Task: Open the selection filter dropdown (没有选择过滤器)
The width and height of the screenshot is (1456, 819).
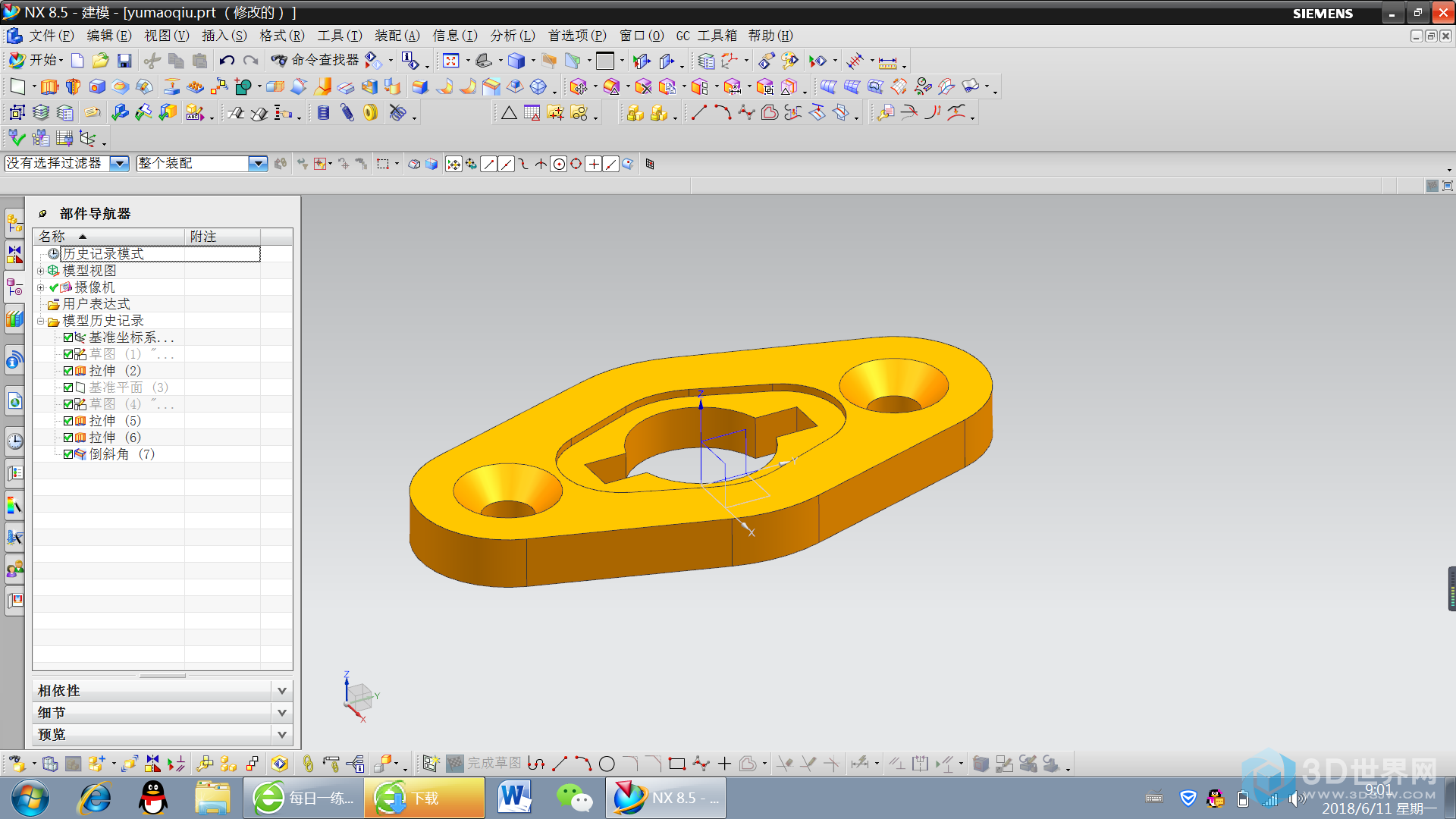Action: coord(119,163)
